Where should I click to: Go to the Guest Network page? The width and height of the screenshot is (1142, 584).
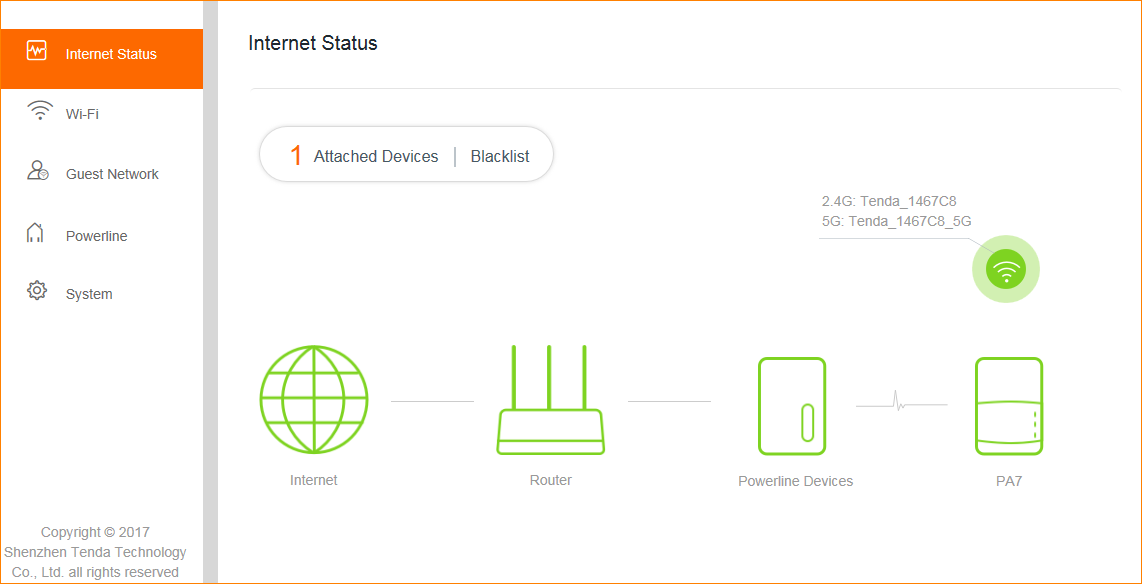coord(112,174)
